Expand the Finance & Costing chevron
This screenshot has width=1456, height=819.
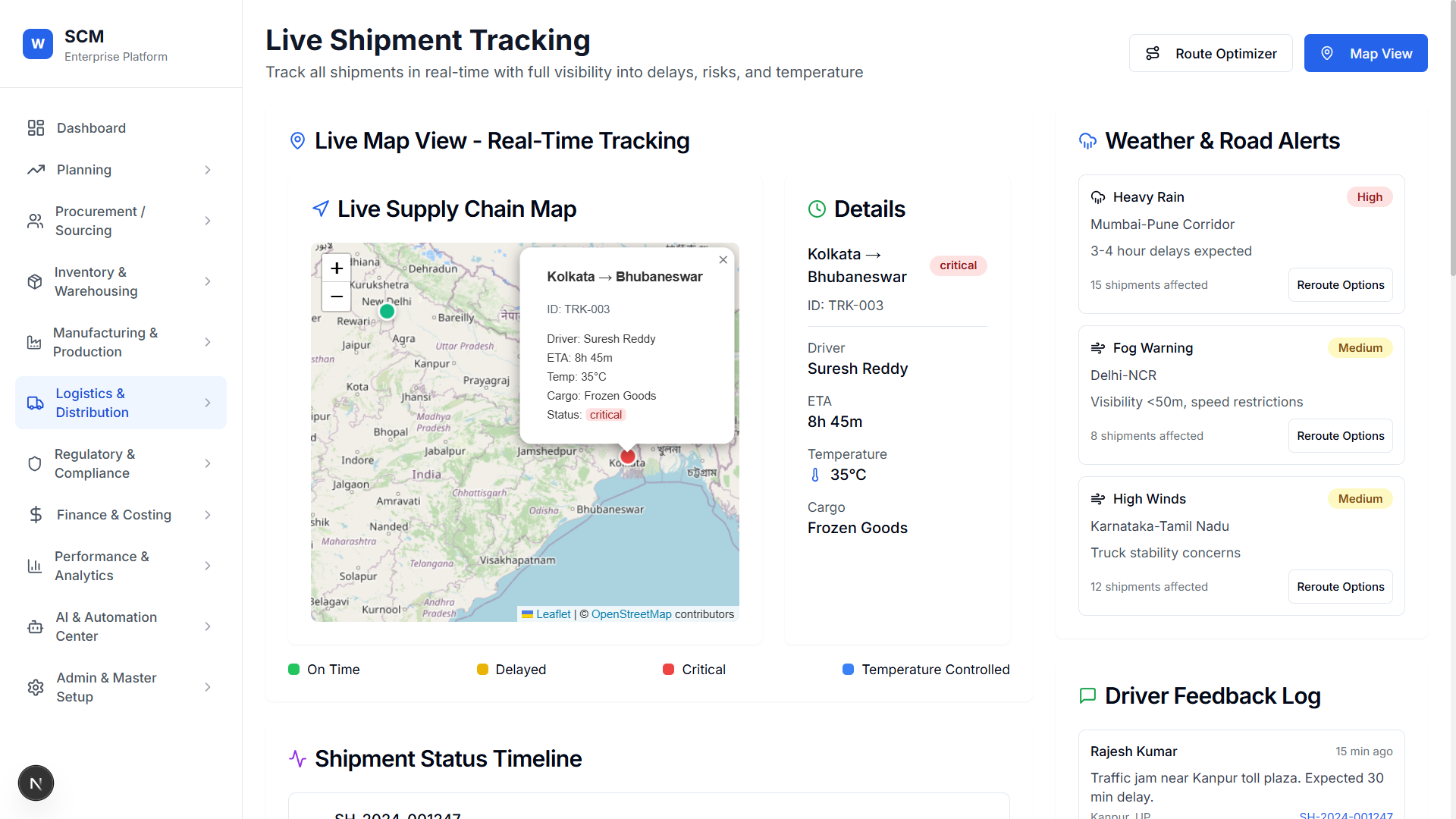208,515
